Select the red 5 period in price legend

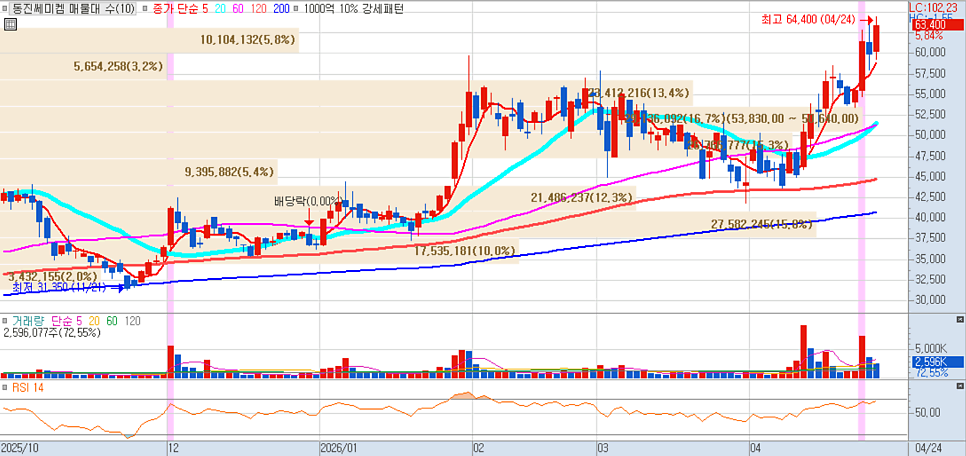pos(204,10)
